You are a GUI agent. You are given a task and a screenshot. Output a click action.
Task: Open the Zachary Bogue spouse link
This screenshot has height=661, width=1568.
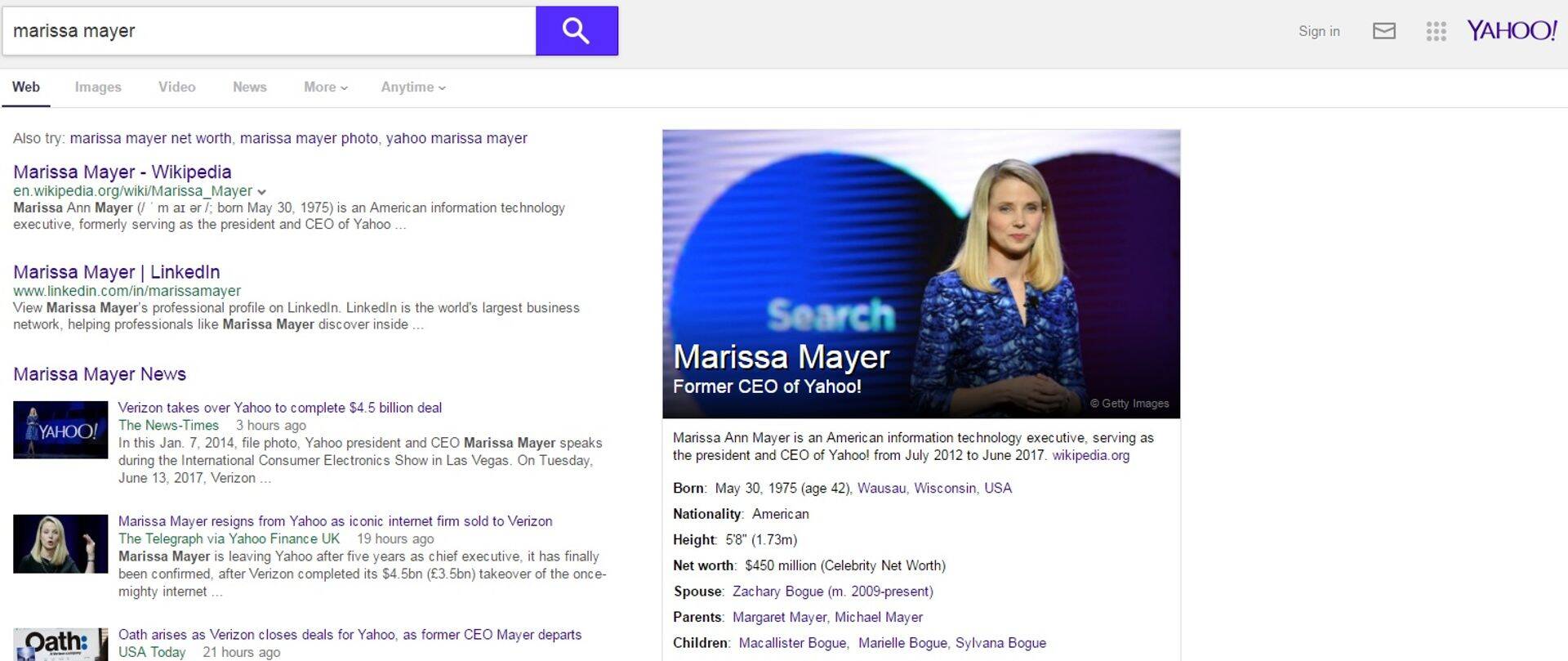(831, 592)
